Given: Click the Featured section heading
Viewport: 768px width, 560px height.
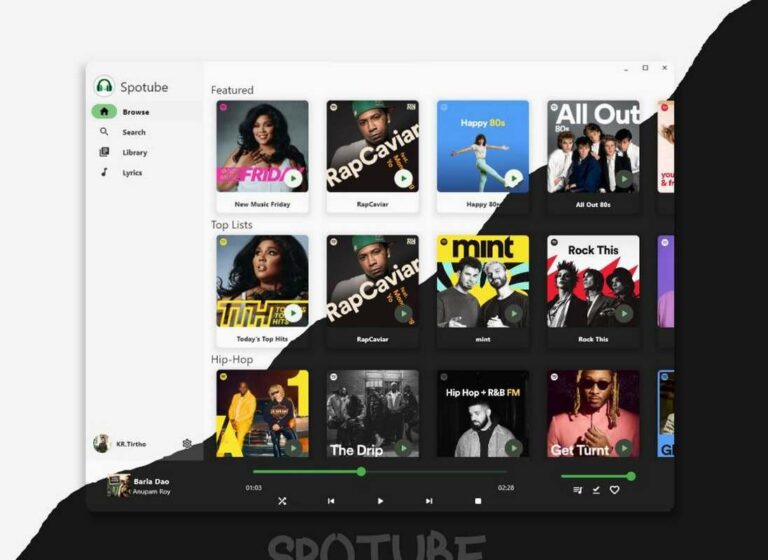Looking at the screenshot, I should pyautogui.click(x=232, y=90).
